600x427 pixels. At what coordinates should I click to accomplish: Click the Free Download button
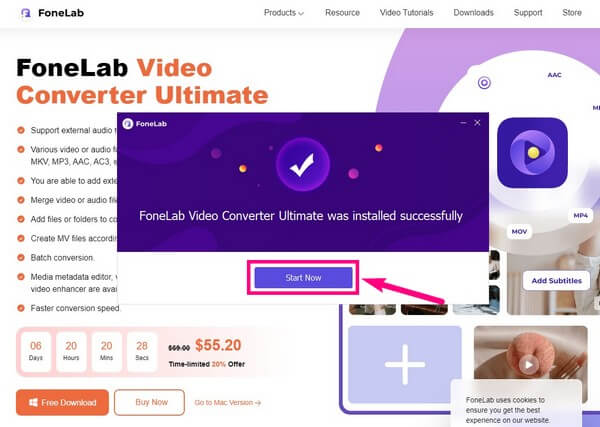tap(62, 402)
